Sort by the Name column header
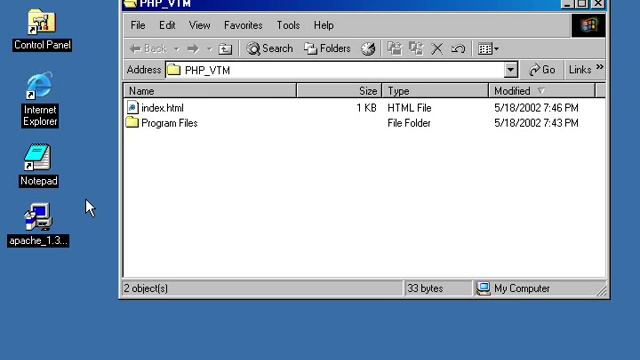Screen dimensions: 640x360 click(x=210, y=91)
